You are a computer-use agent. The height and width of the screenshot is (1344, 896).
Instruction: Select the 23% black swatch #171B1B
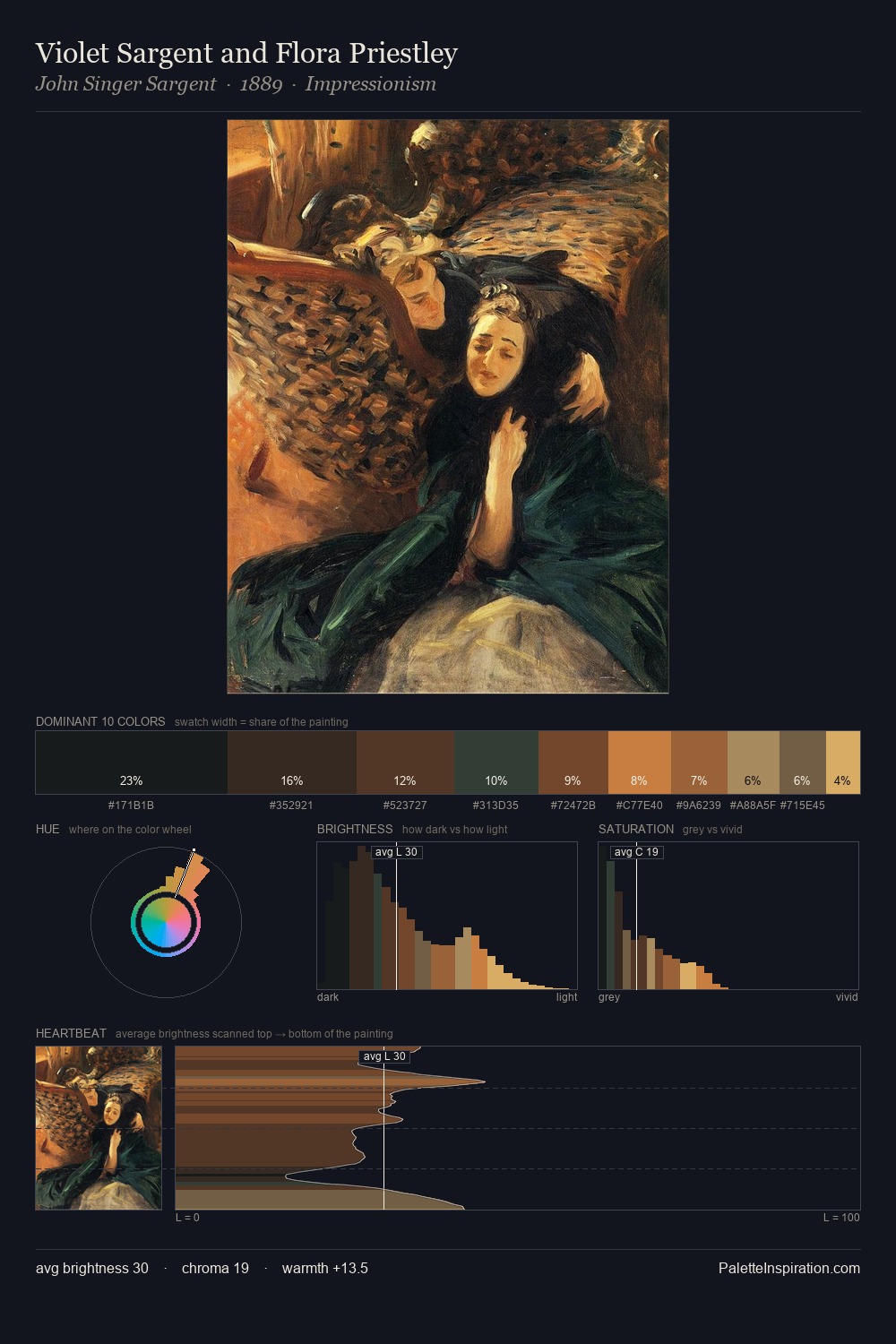click(132, 762)
